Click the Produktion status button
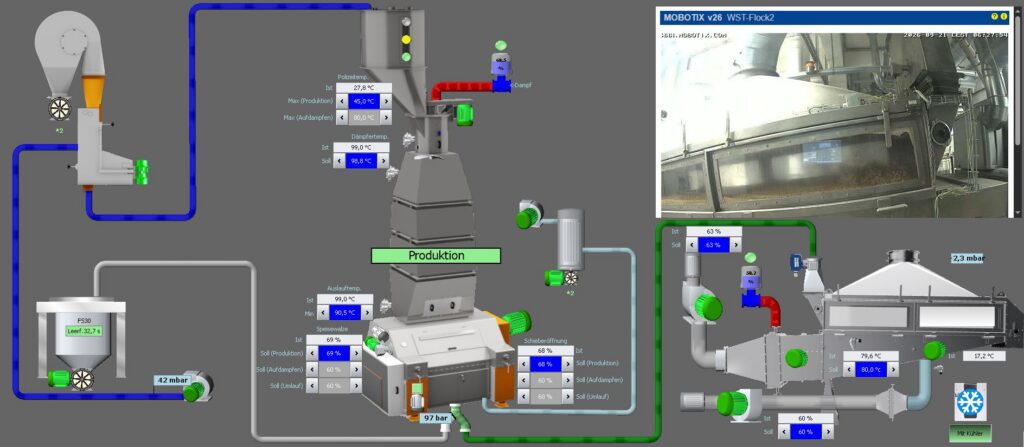The width and height of the screenshot is (1024, 447). (x=436, y=256)
